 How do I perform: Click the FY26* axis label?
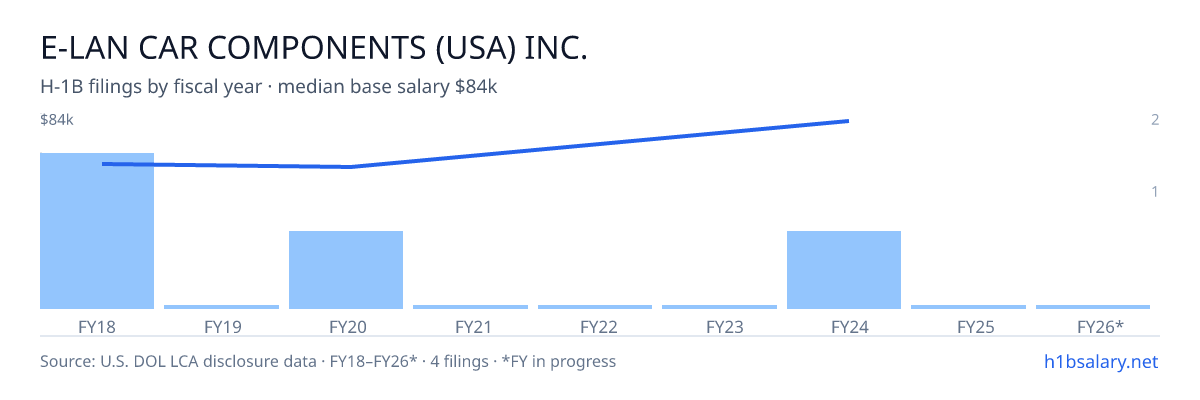(1100, 326)
